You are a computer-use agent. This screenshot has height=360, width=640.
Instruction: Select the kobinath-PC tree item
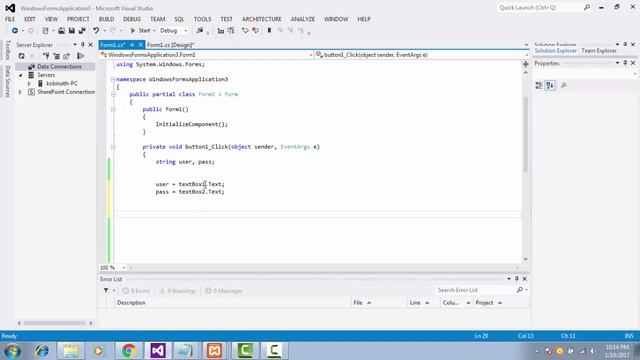[62, 83]
